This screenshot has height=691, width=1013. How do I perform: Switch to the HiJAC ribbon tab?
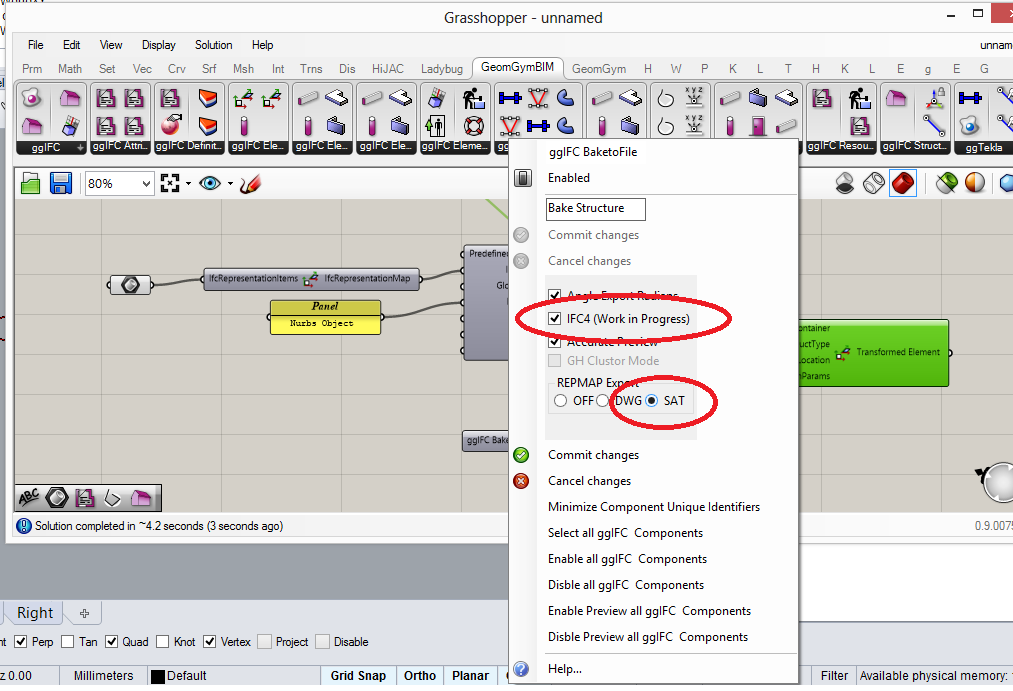(x=388, y=68)
